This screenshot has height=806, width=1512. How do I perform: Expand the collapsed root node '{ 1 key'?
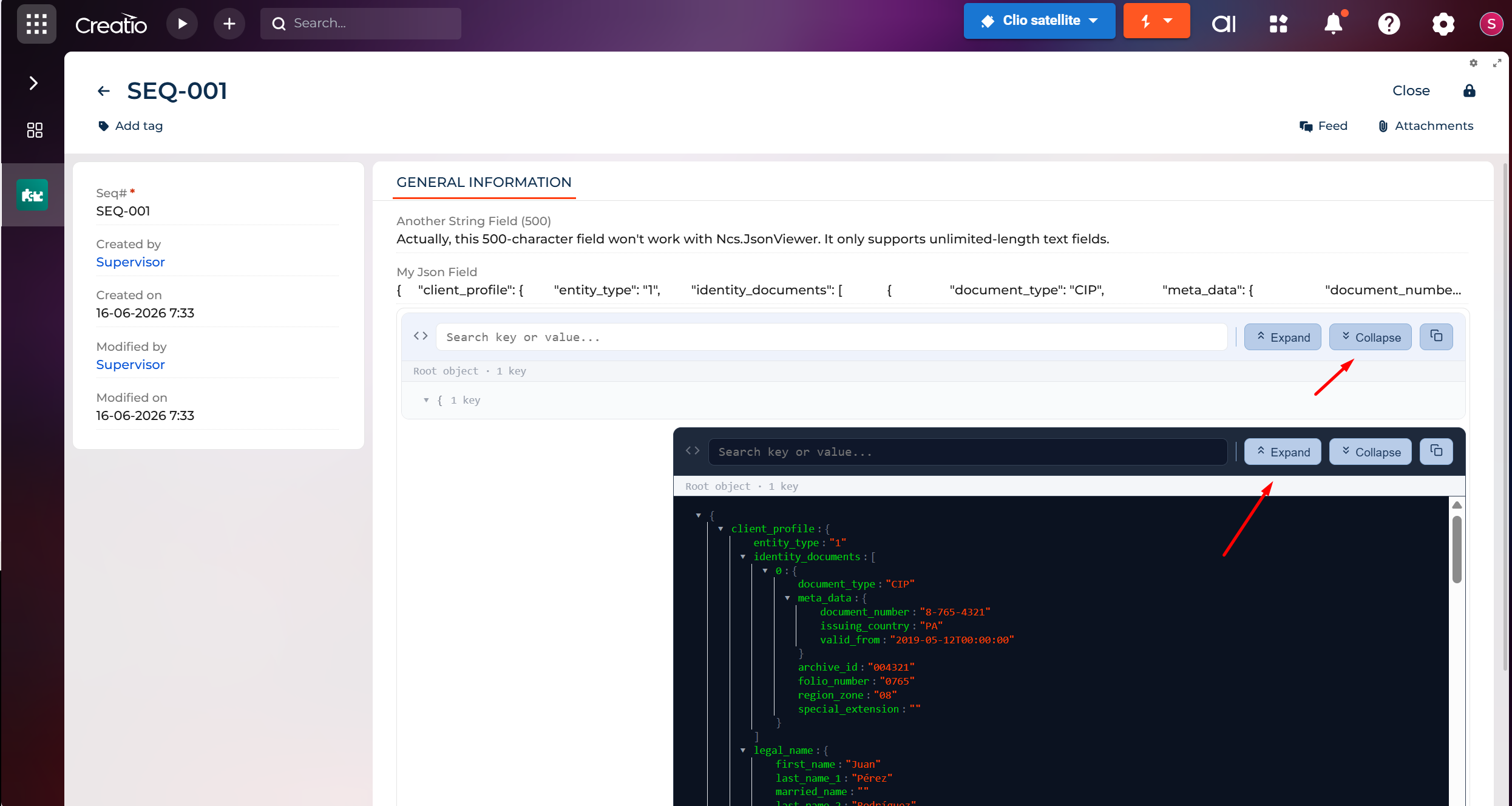click(x=426, y=400)
